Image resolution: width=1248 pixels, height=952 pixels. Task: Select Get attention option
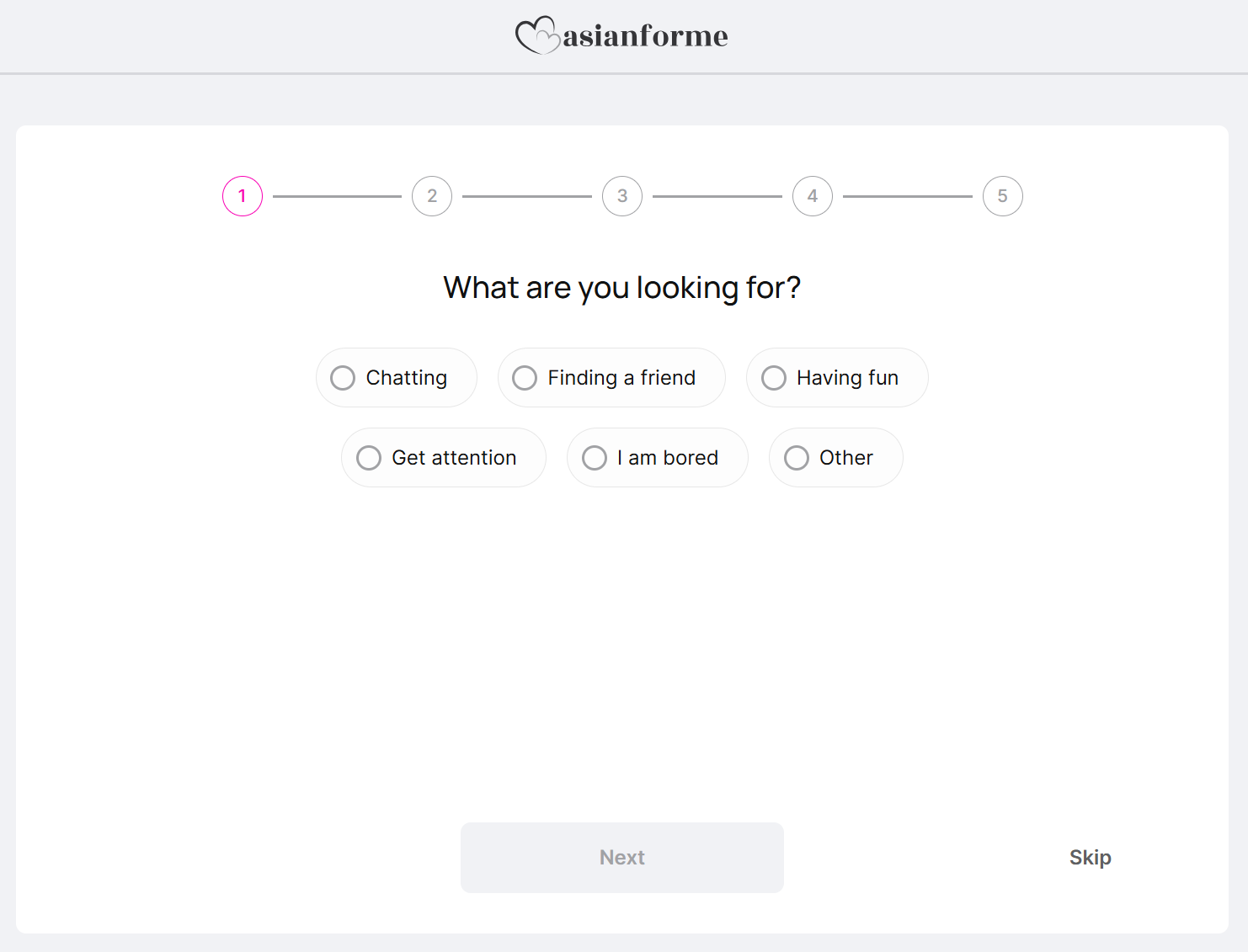(369, 458)
